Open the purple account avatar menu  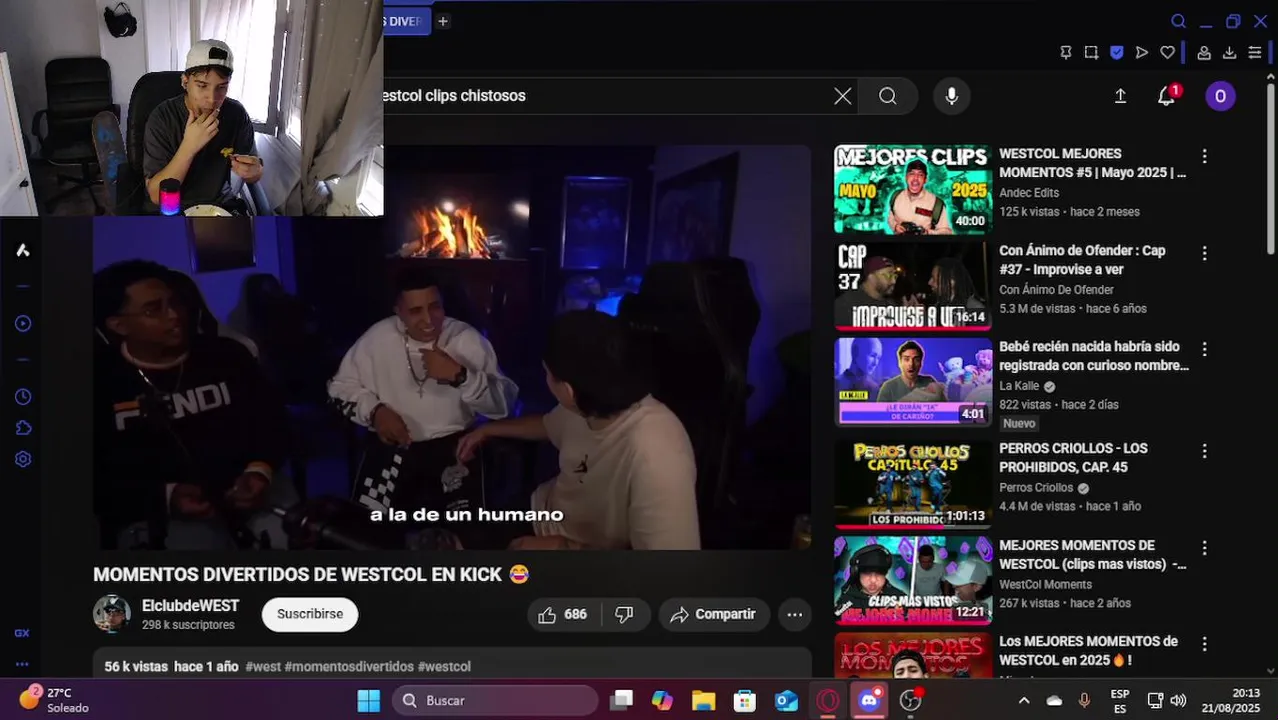click(1220, 96)
